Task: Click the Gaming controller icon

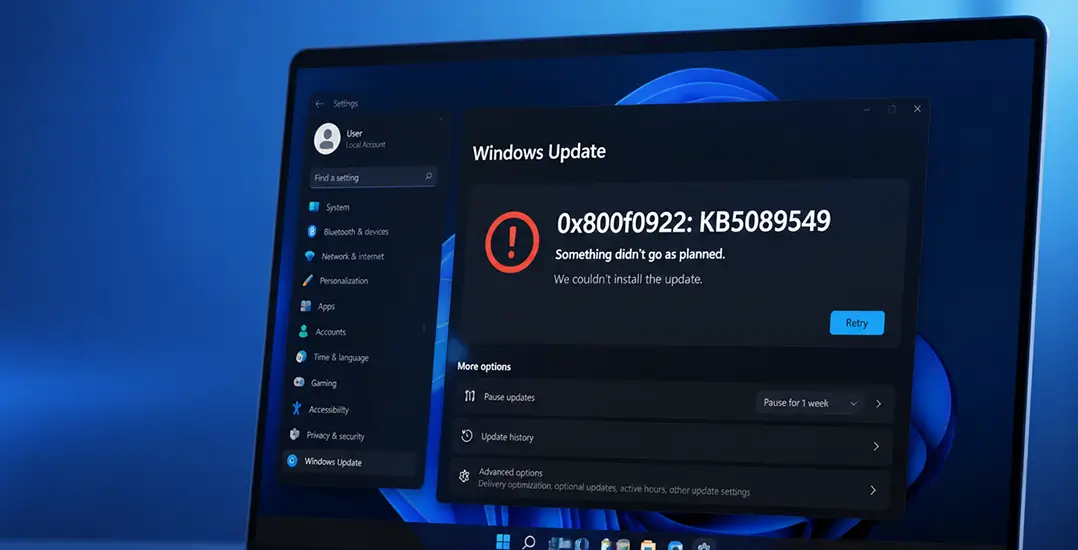Action: (299, 382)
